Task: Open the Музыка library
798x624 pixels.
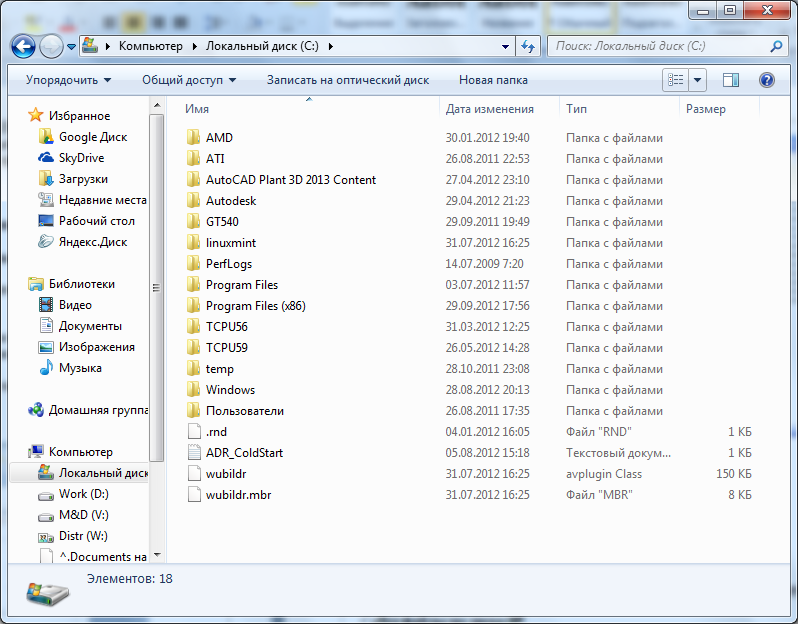Action: (70, 368)
